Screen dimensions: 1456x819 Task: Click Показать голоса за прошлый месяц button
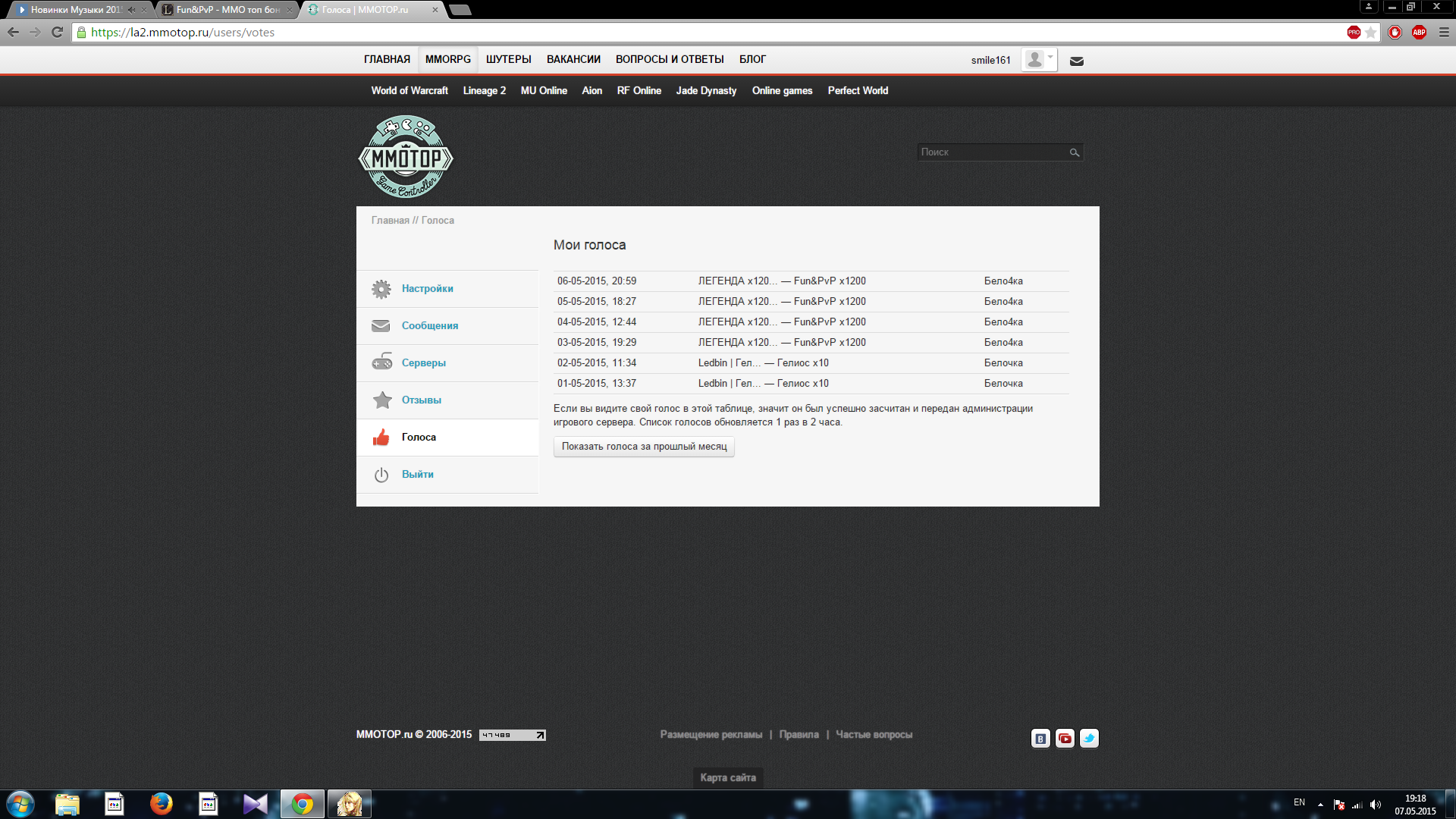[x=644, y=447]
